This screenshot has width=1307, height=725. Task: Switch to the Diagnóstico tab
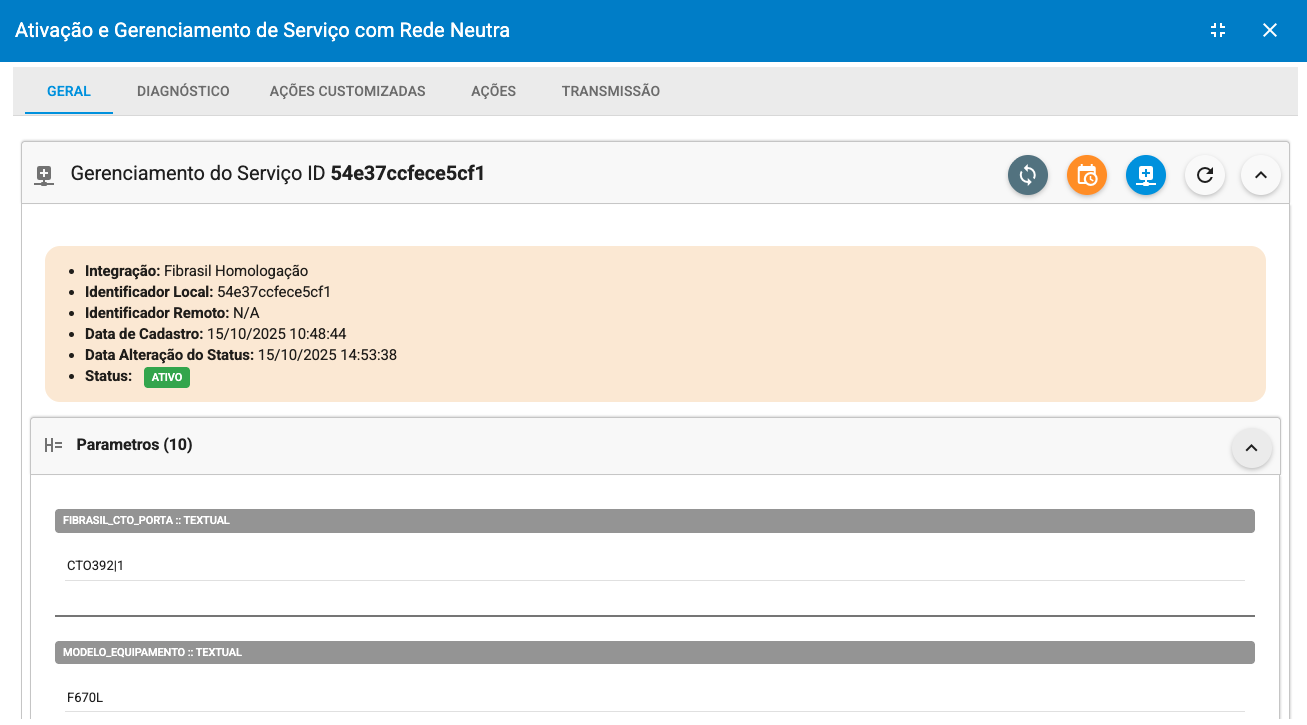coord(183,91)
